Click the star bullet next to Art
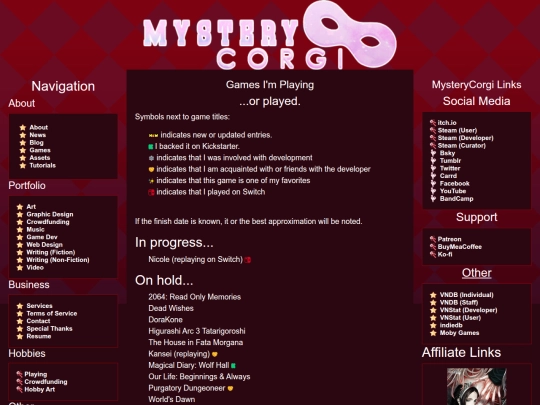Image resolution: width=540 pixels, height=405 pixels. pos(20,207)
